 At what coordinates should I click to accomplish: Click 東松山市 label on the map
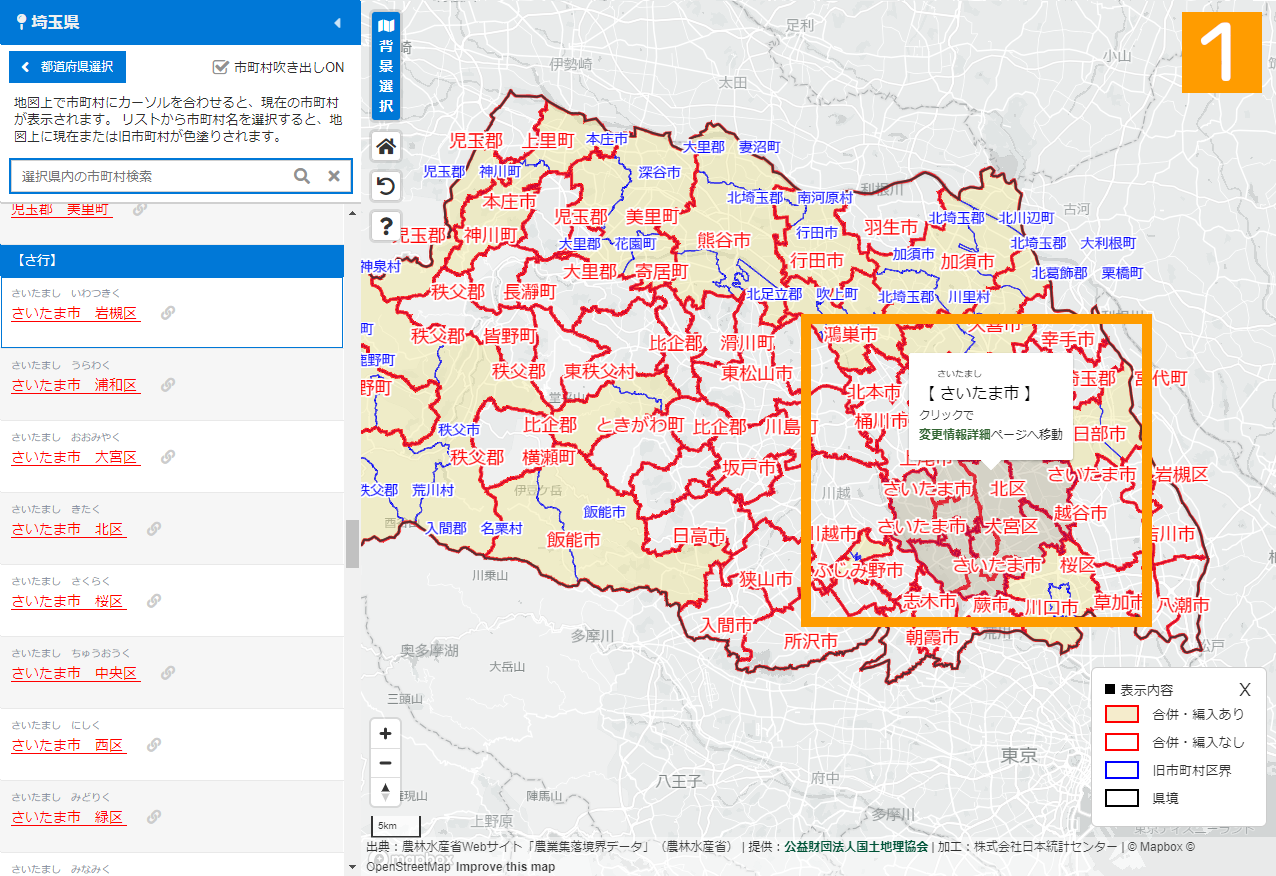[x=758, y=373]
